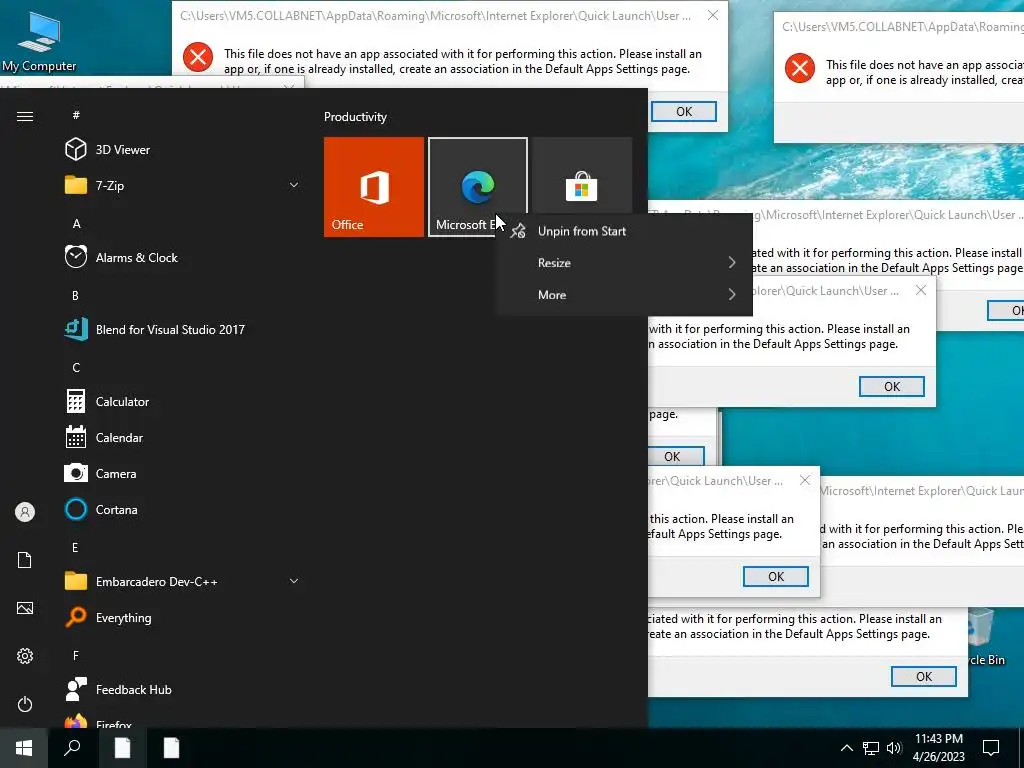Open the 7-Zip folder entry
This screenshot has width=1024, height=768.
[183, 185]
